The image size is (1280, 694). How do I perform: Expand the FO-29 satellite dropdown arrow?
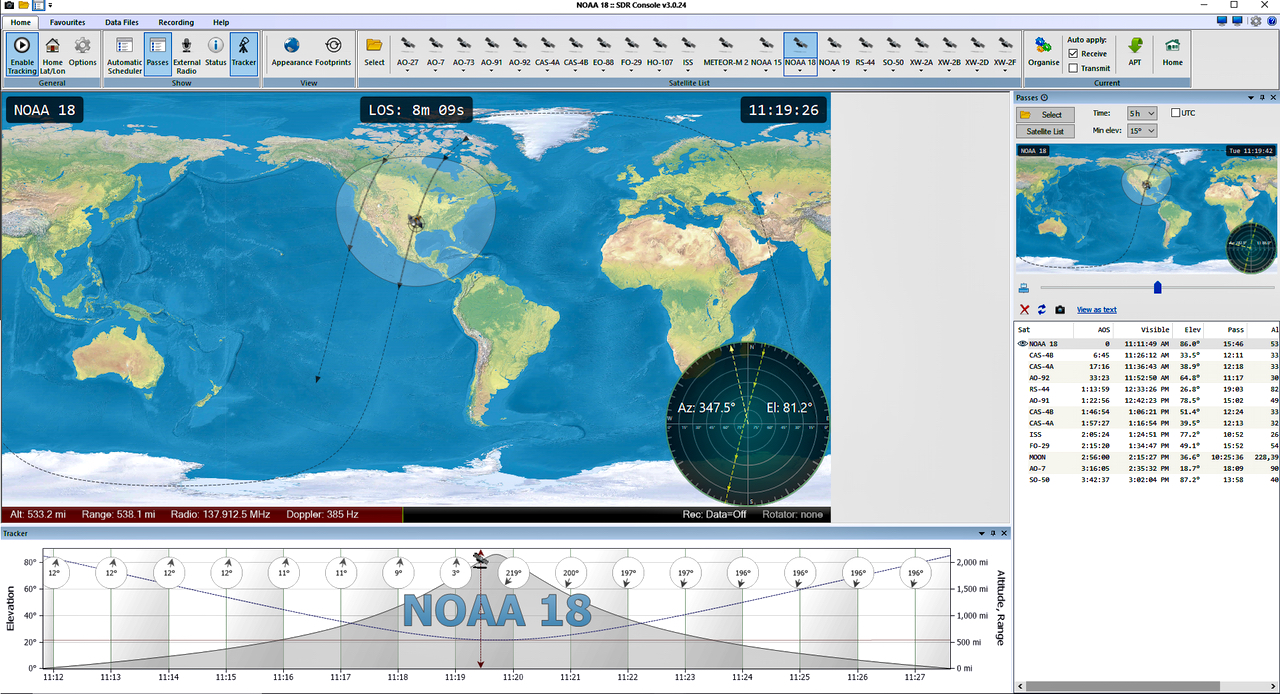[x=632, y=72]
